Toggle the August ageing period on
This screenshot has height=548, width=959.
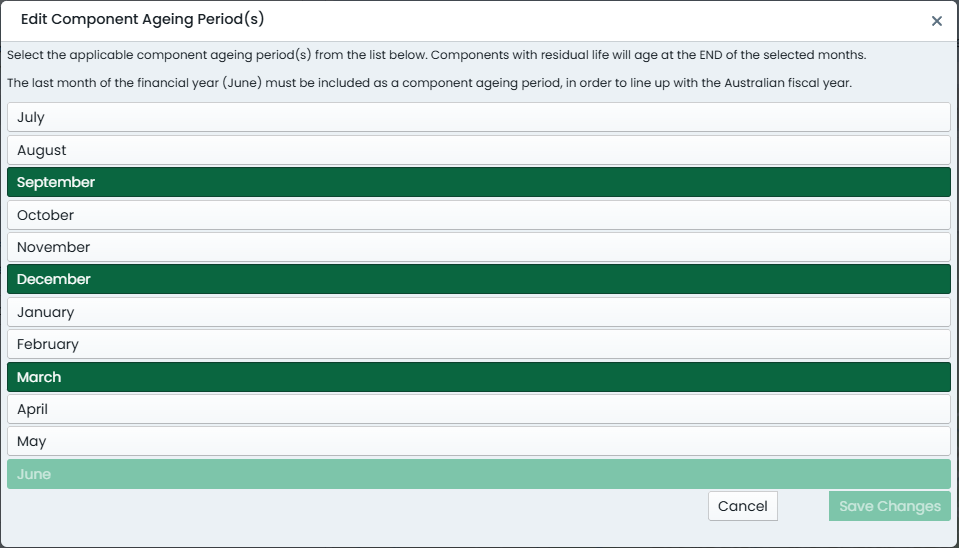tap(479, 150)
